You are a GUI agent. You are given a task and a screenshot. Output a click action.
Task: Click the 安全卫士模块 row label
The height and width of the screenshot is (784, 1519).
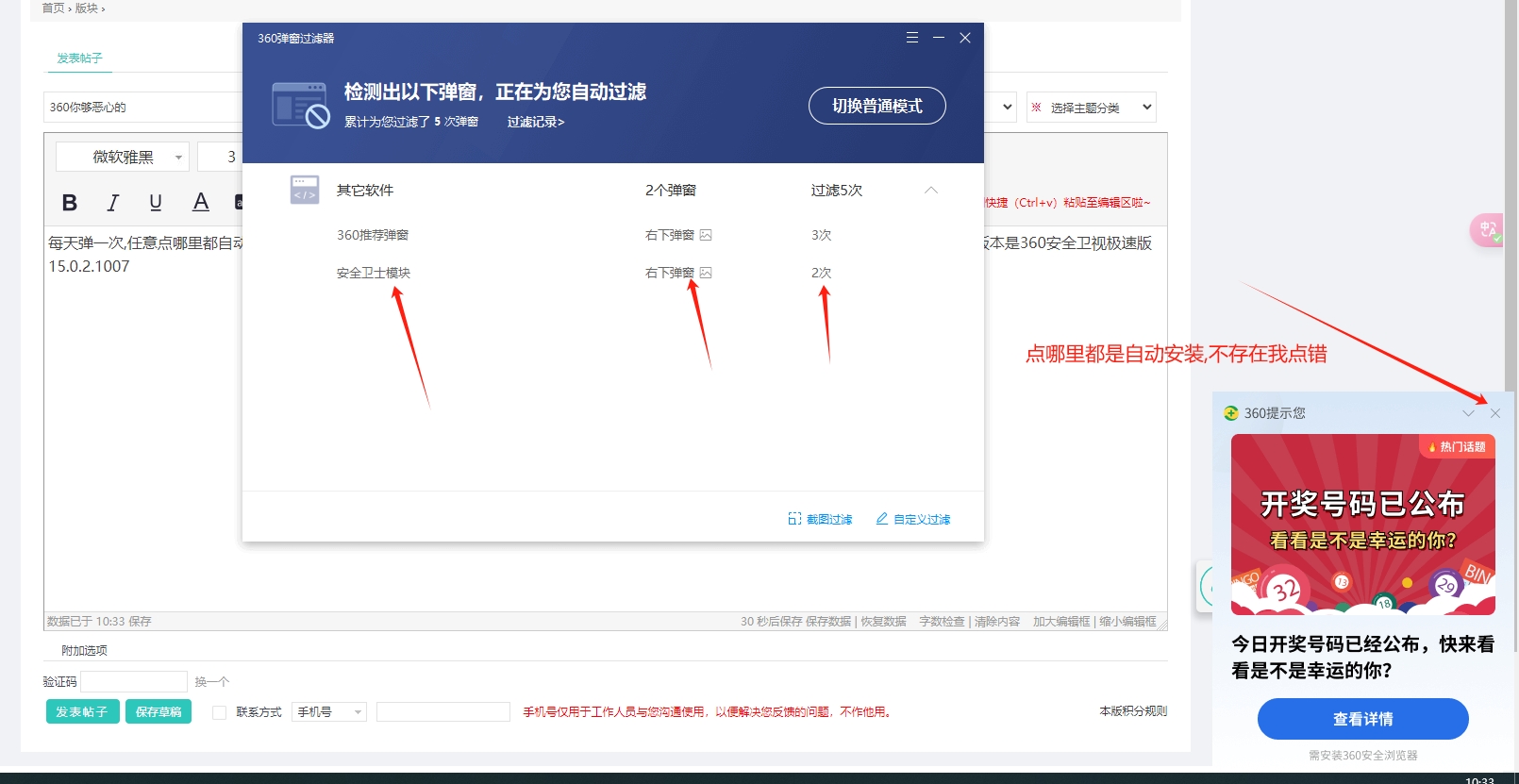point(374,273)
